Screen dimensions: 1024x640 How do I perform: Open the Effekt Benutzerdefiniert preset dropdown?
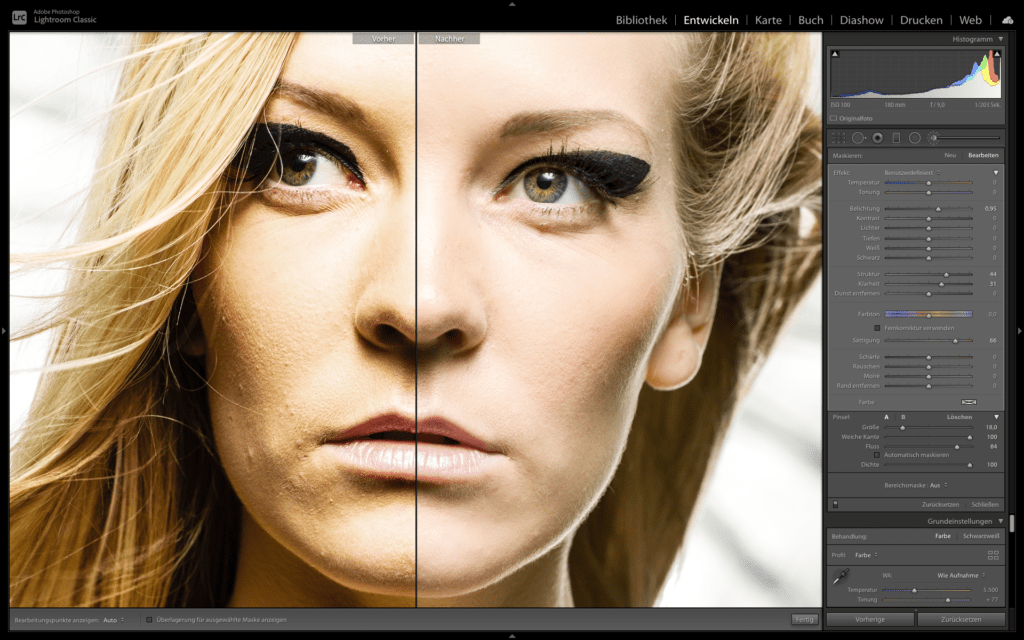(x=912, y=172)
